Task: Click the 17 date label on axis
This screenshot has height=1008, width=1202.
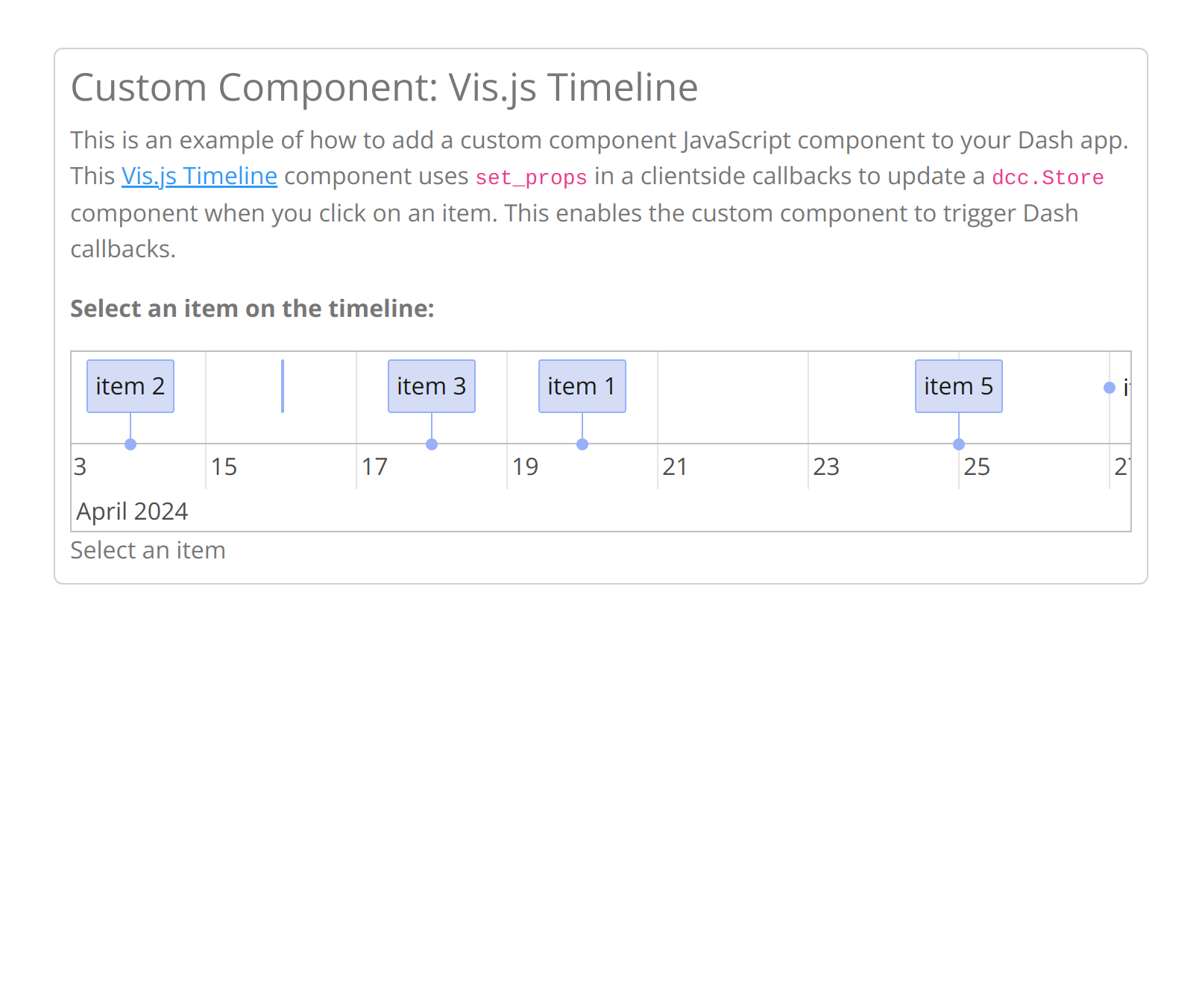Action: click(374, 467)
